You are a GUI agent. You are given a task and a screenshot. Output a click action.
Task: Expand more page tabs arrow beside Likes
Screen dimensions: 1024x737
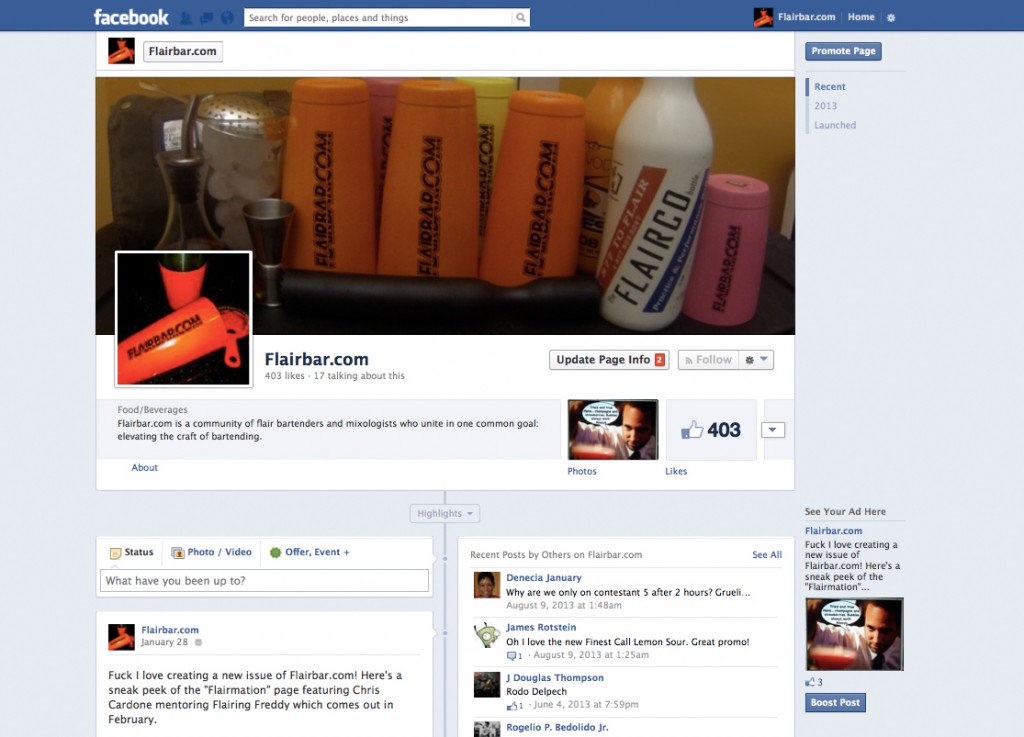773,430
